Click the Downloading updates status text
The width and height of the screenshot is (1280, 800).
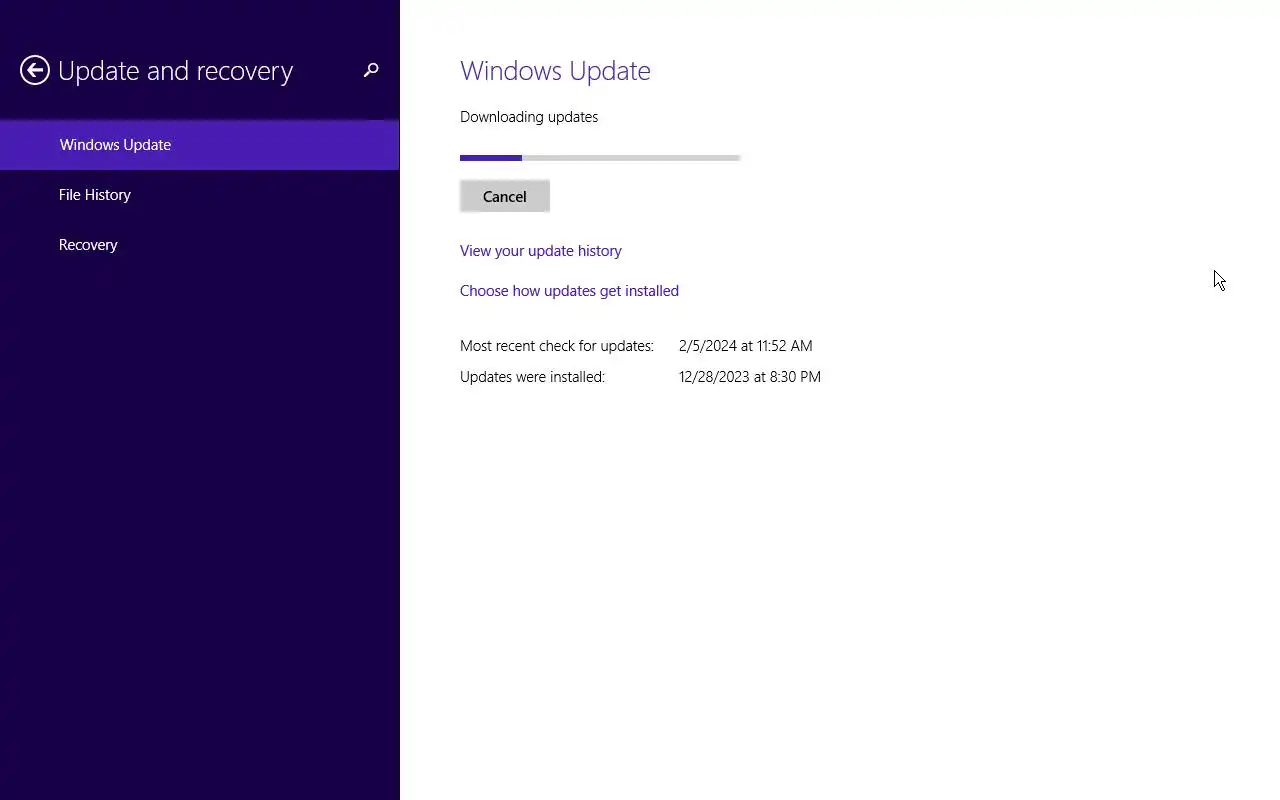click(x=529, y=117)
